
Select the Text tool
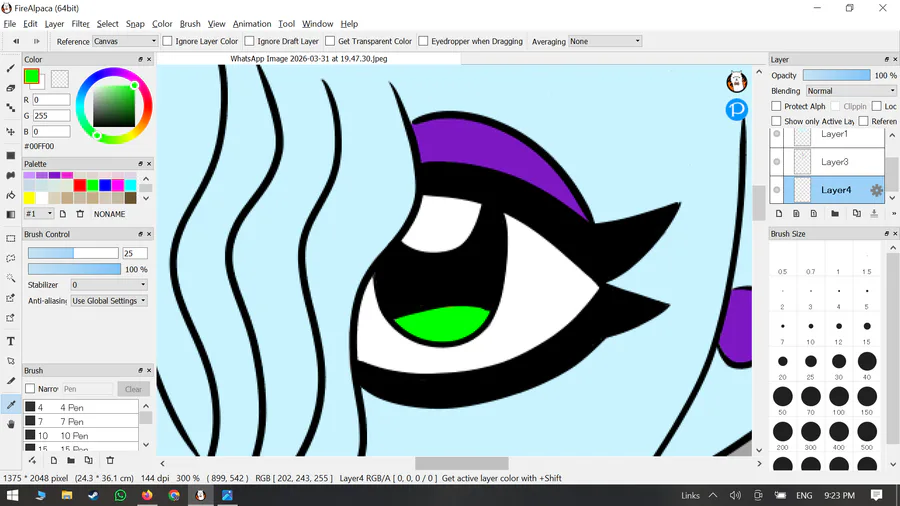click(x=10, y=341)
